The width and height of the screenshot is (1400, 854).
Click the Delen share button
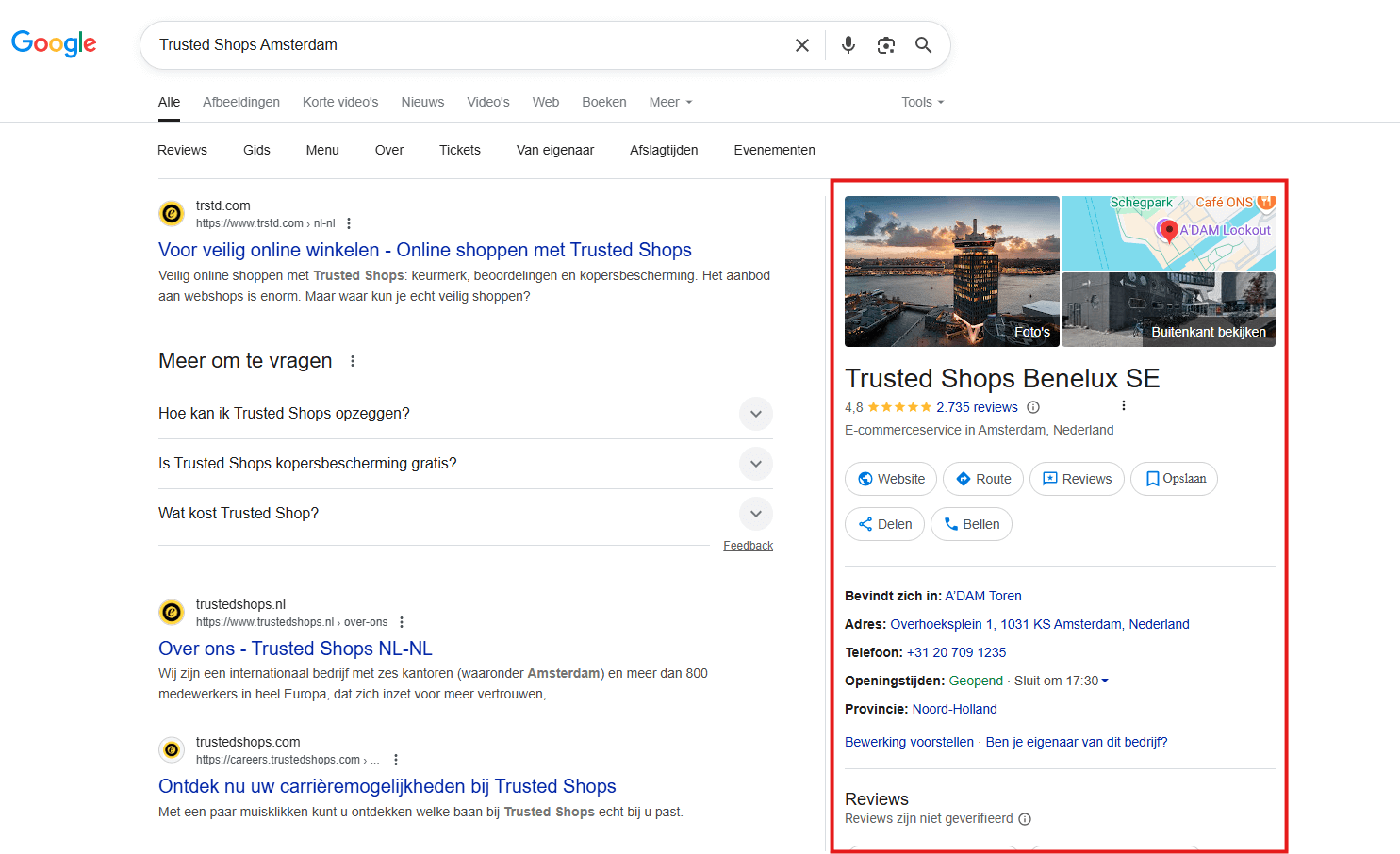pos(884,524)
